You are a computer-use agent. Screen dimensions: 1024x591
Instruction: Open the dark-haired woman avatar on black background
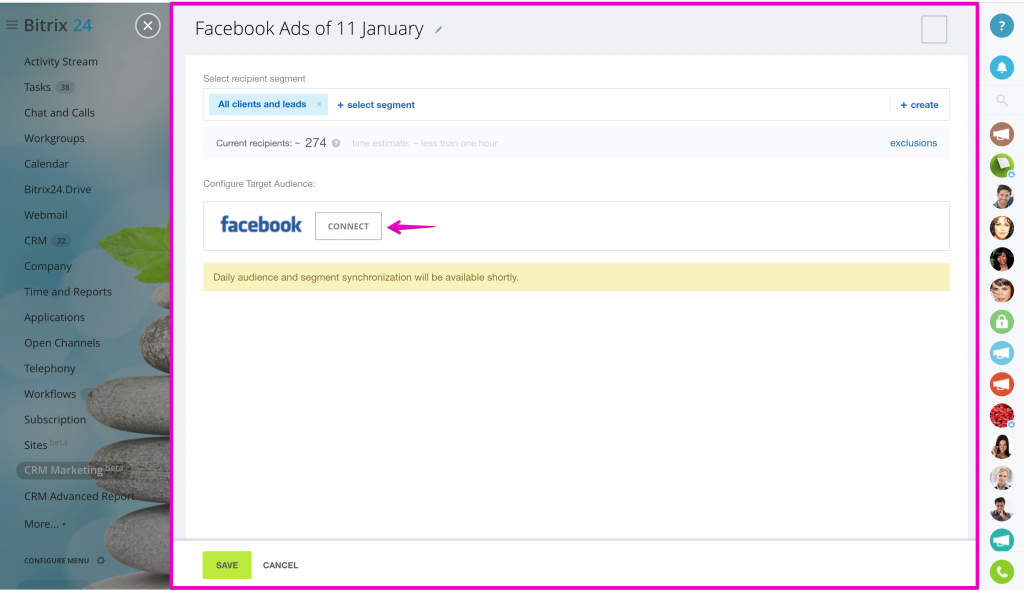(x=1001, y=259)
